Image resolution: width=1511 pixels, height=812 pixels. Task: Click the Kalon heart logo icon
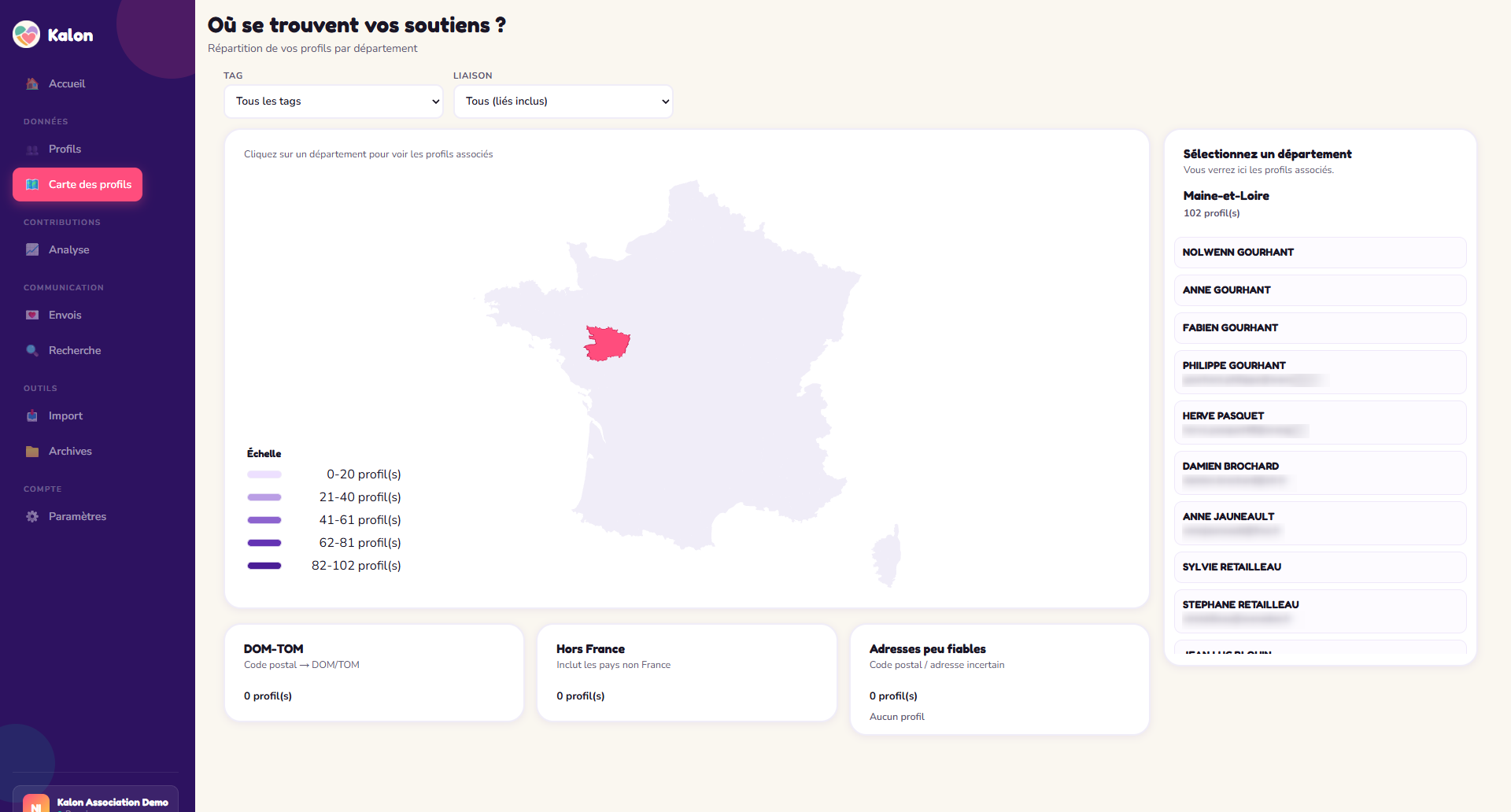click(27, 35)
